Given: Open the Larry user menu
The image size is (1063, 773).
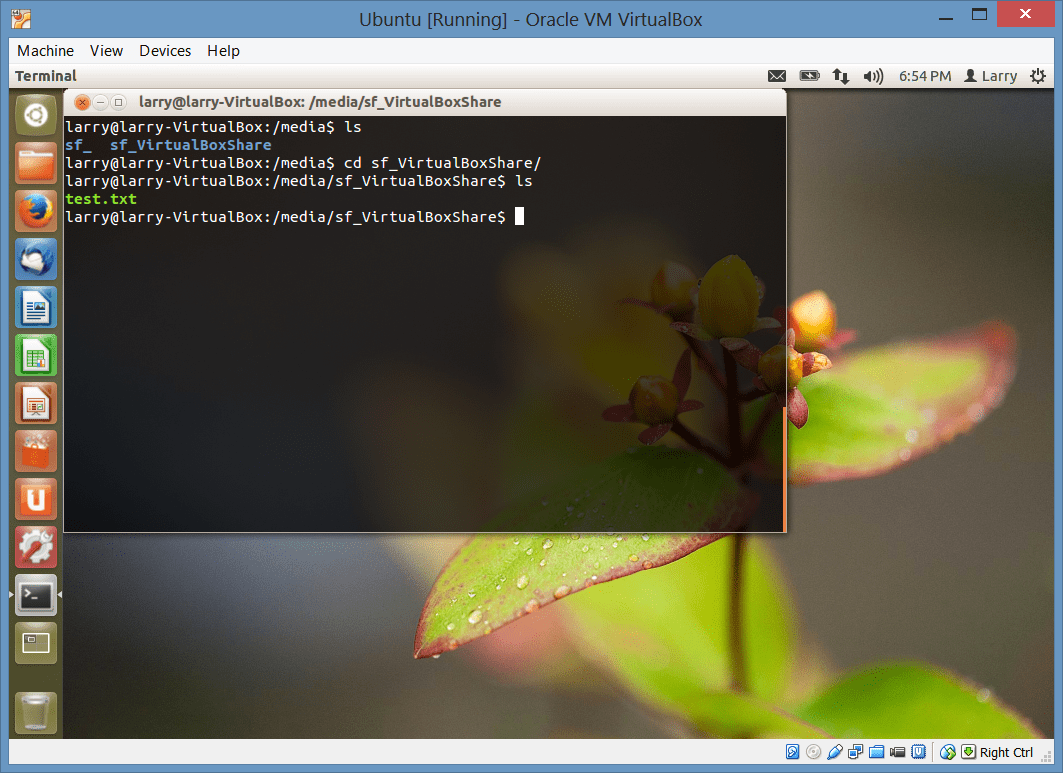Looking at the screenshot, I should [990, 76].
